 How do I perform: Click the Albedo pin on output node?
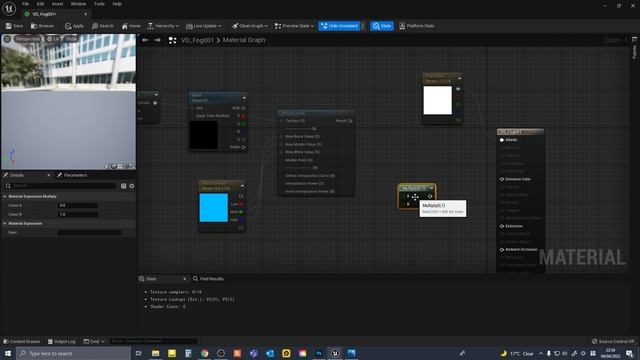[x=502, y=140]
